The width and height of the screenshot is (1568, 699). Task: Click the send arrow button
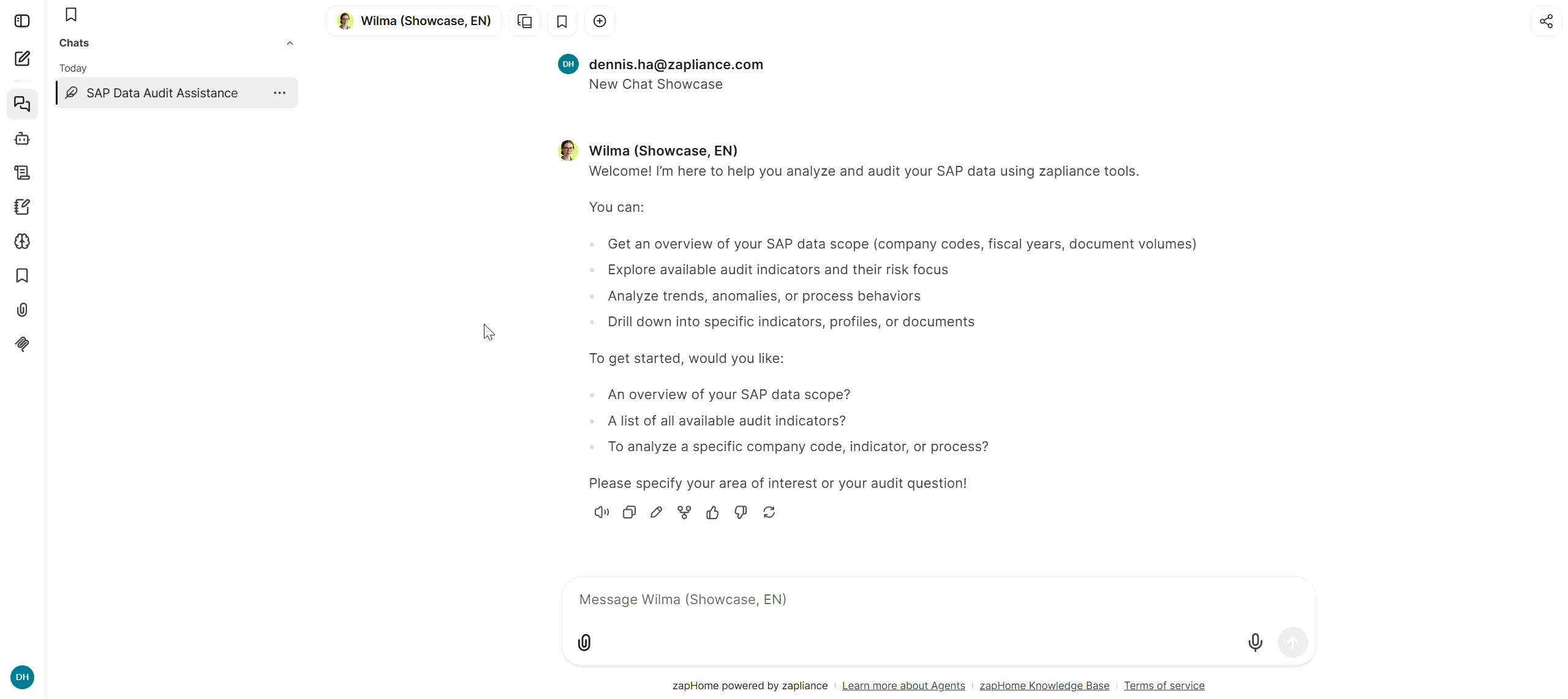(1293, 642)
